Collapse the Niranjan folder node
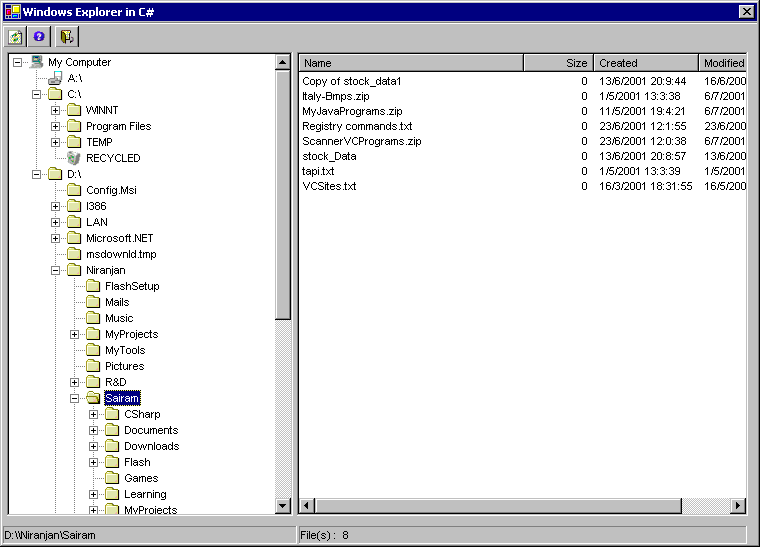This screenshot has height=547, width=760. point(55,270)
